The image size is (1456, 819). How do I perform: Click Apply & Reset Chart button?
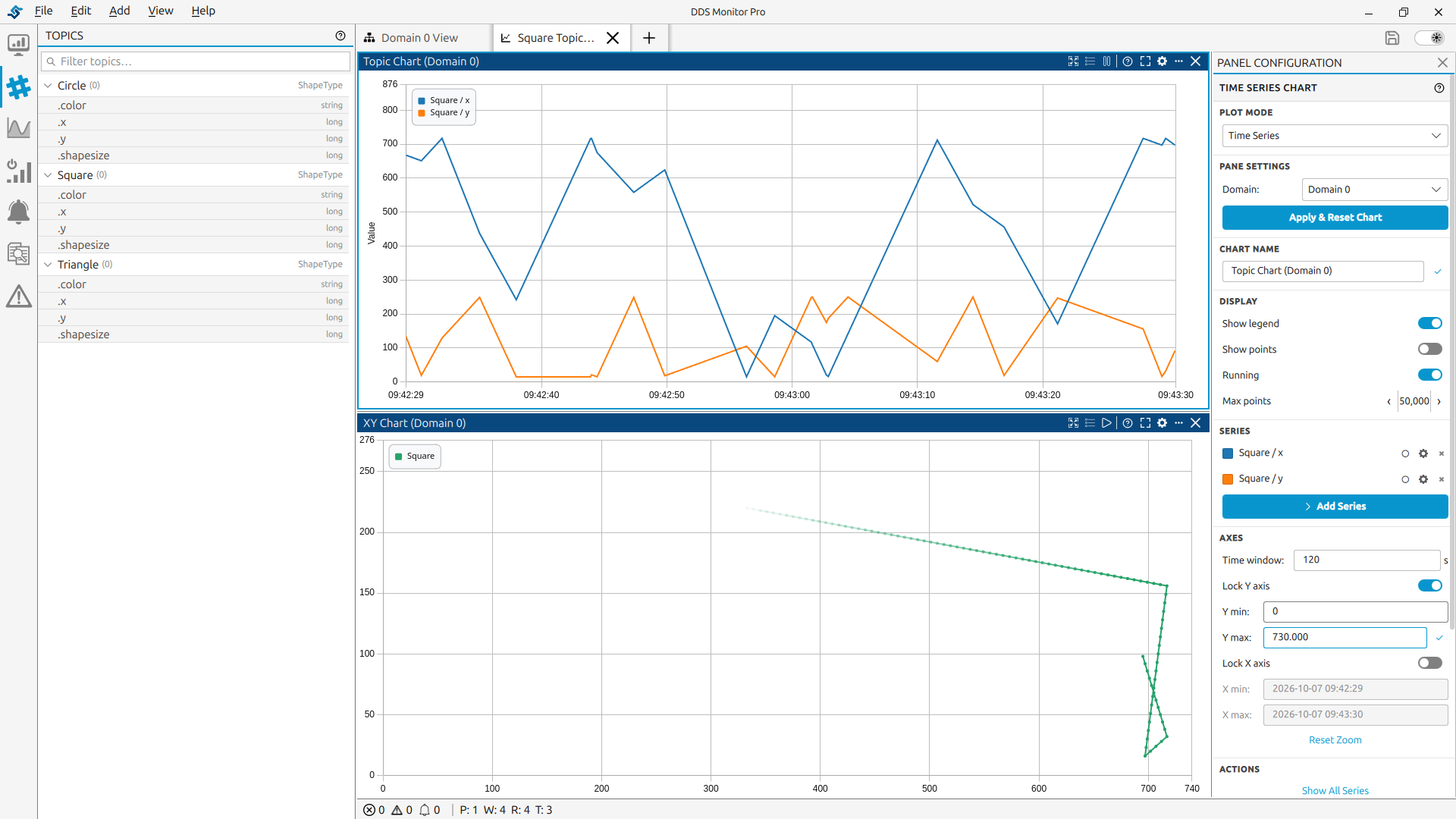click(x=1335, y=218)
